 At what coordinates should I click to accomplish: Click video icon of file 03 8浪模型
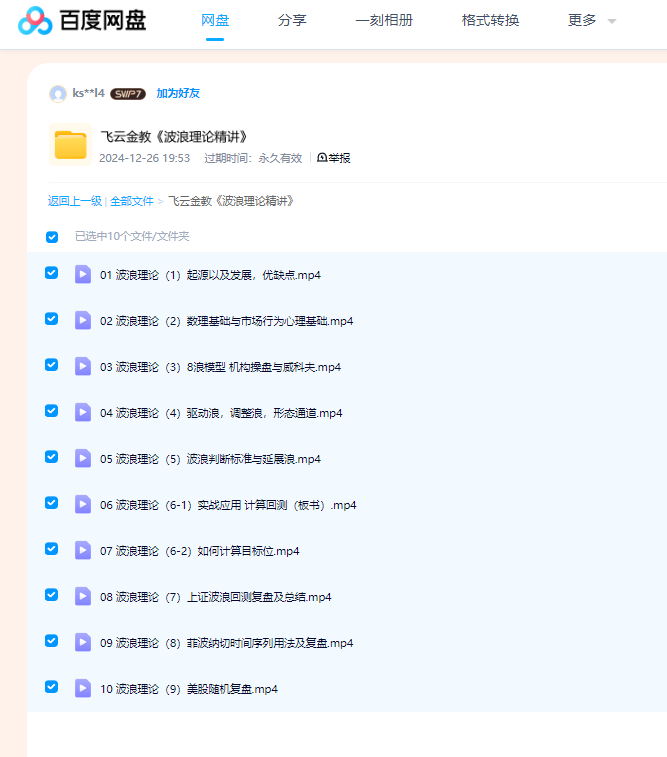(x=83, y=366)
